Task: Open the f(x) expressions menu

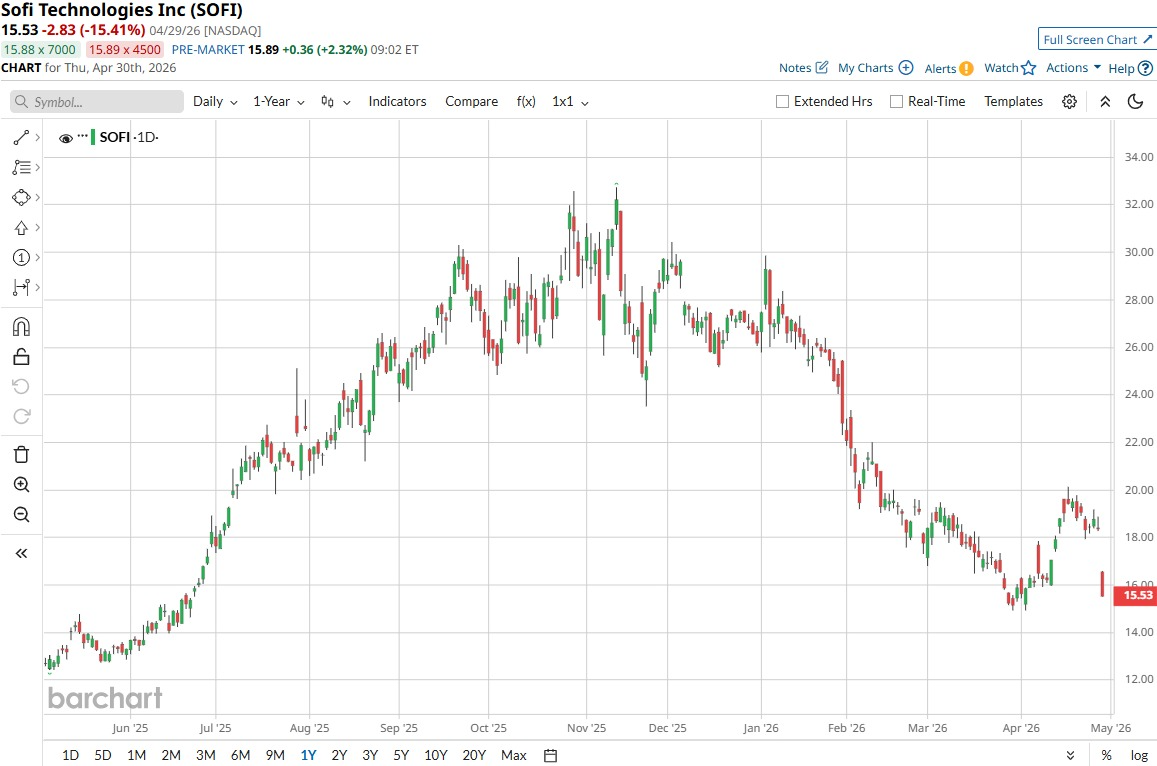Action: click(525, 102)
